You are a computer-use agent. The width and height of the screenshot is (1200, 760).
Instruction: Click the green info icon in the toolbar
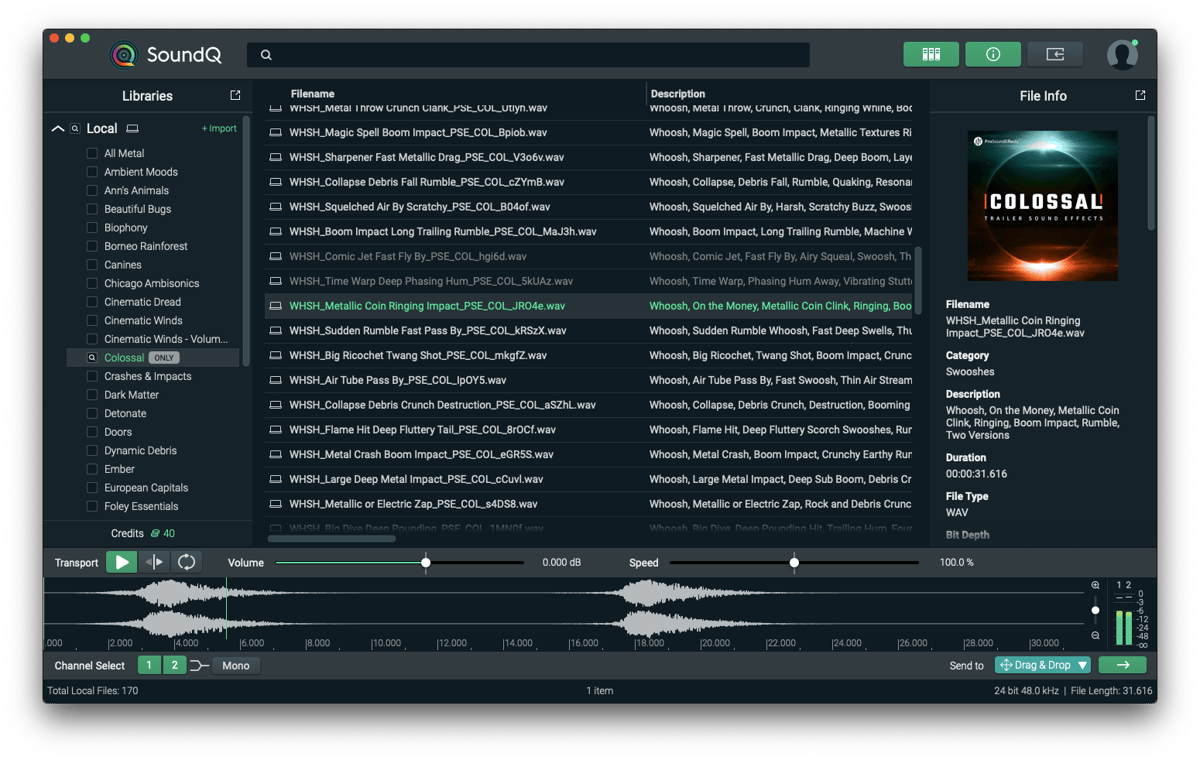coord(993,54)
